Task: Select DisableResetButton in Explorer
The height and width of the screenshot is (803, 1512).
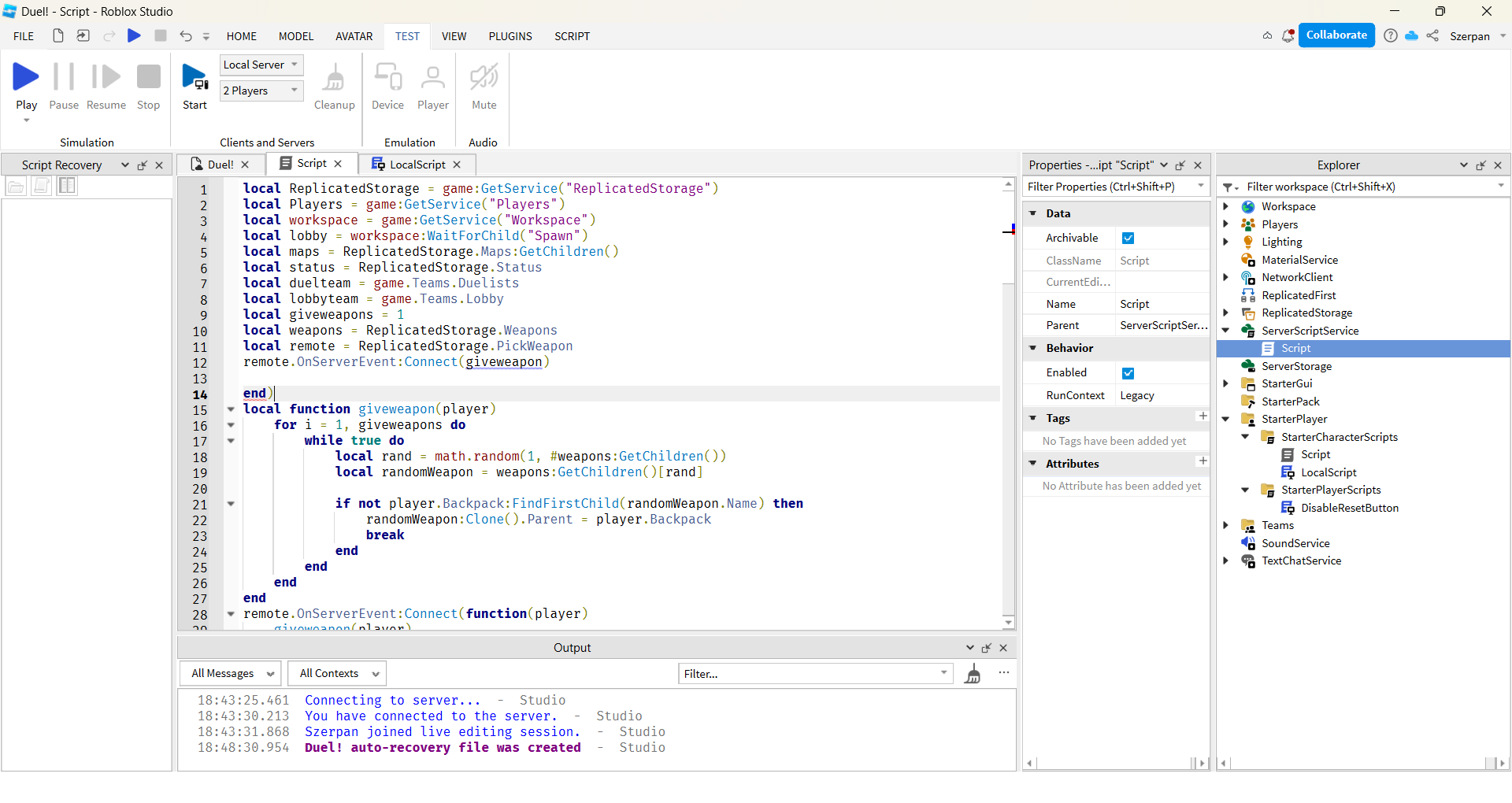Action: [1350, 508]
